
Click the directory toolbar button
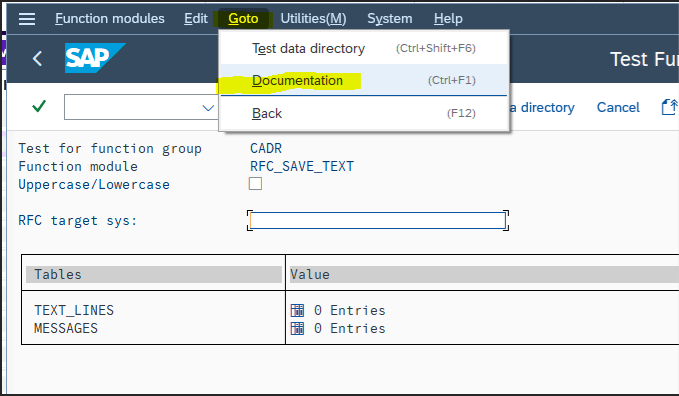542,107
